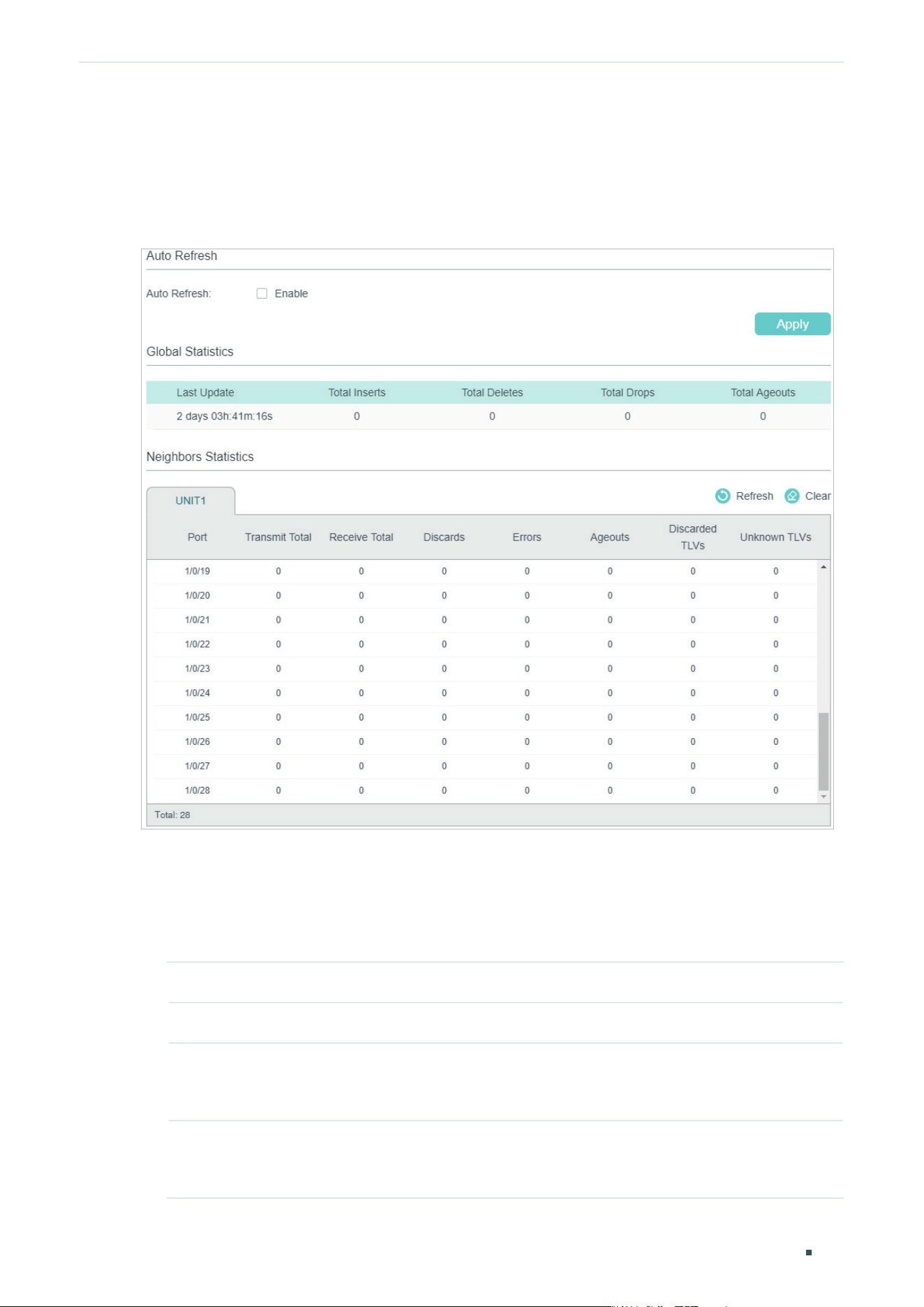Click the scrollbar up arrow
Screen dimensions: 924x1307
click(824, 567)
